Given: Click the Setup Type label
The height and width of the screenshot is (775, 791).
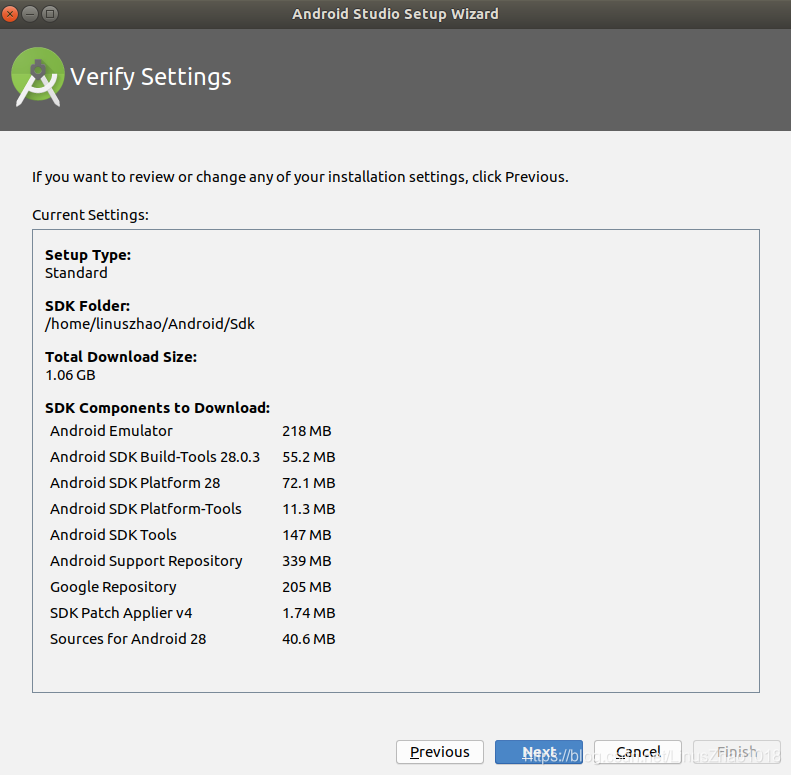Looking at the screenshot, I should click(88, 255).
